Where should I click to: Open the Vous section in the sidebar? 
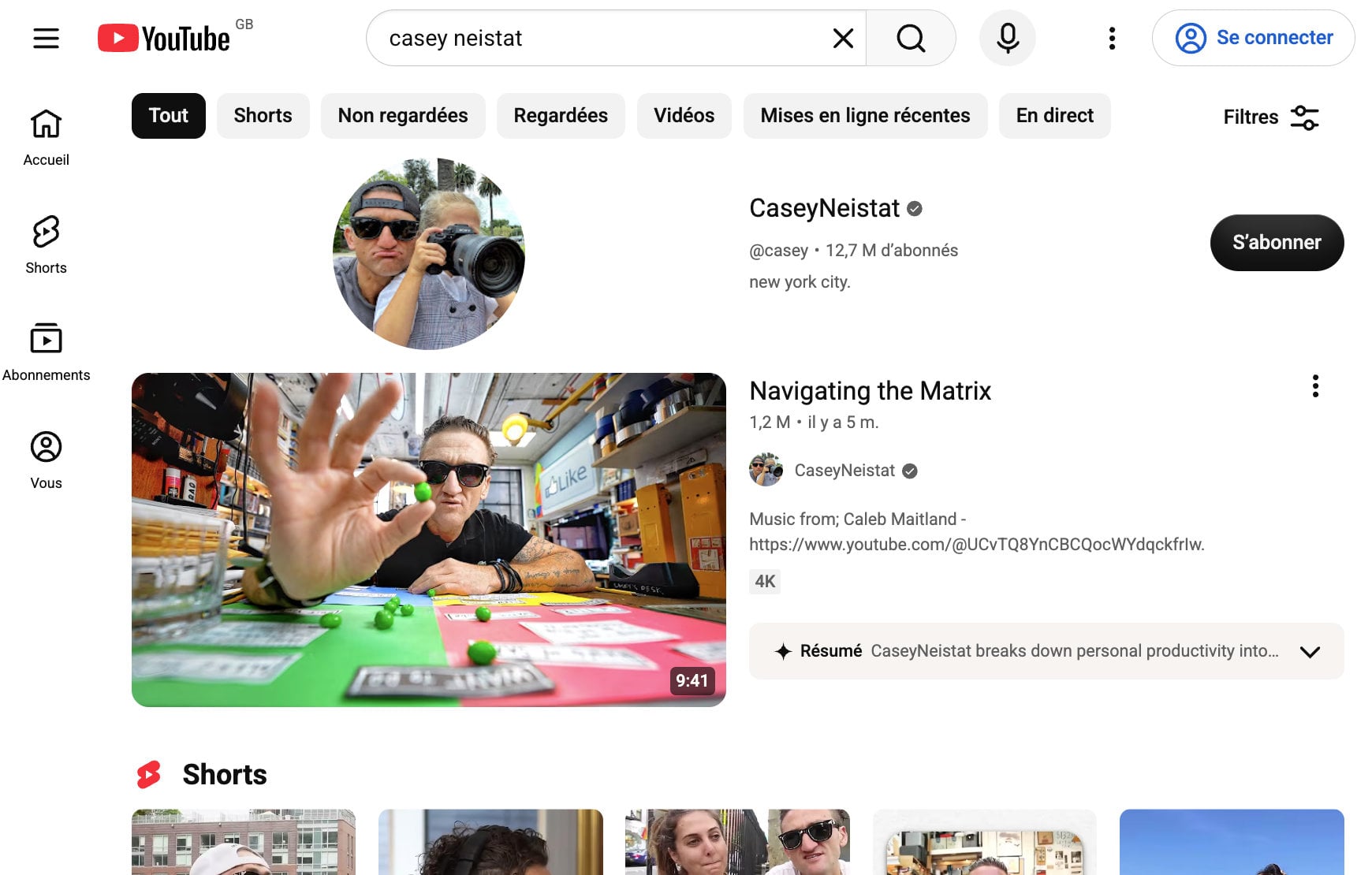pos(46,460)
